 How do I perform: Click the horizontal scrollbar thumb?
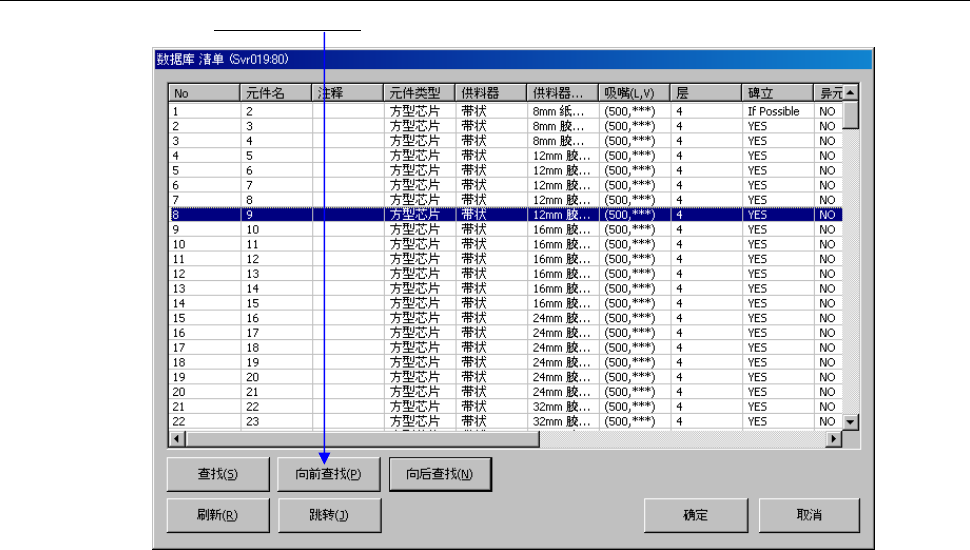363,439
